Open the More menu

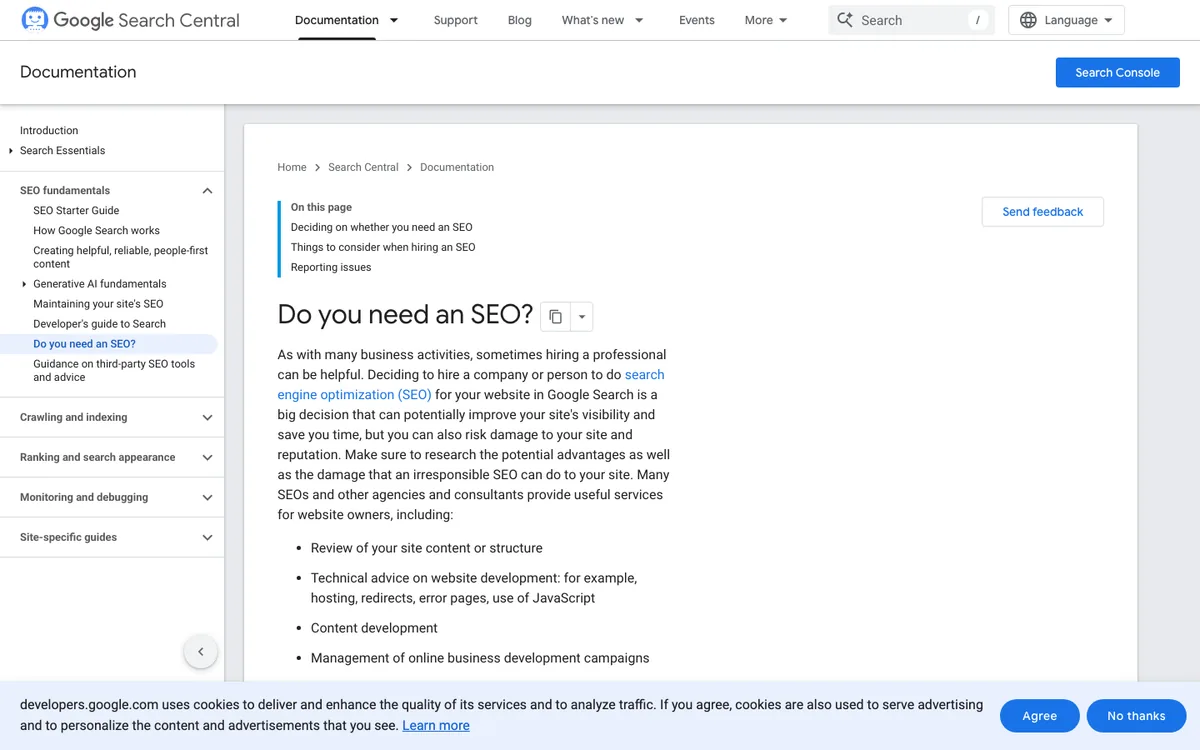pos(766,20)
